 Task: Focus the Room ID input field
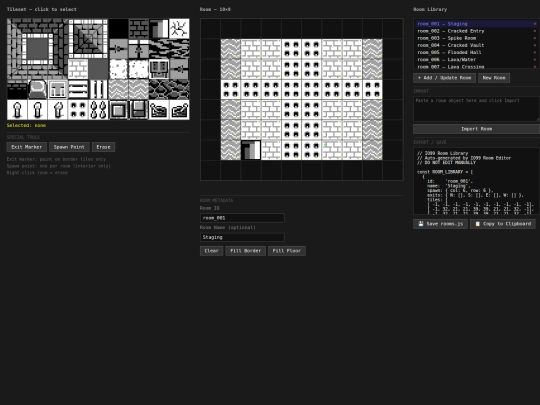click(x=242, y=218)
